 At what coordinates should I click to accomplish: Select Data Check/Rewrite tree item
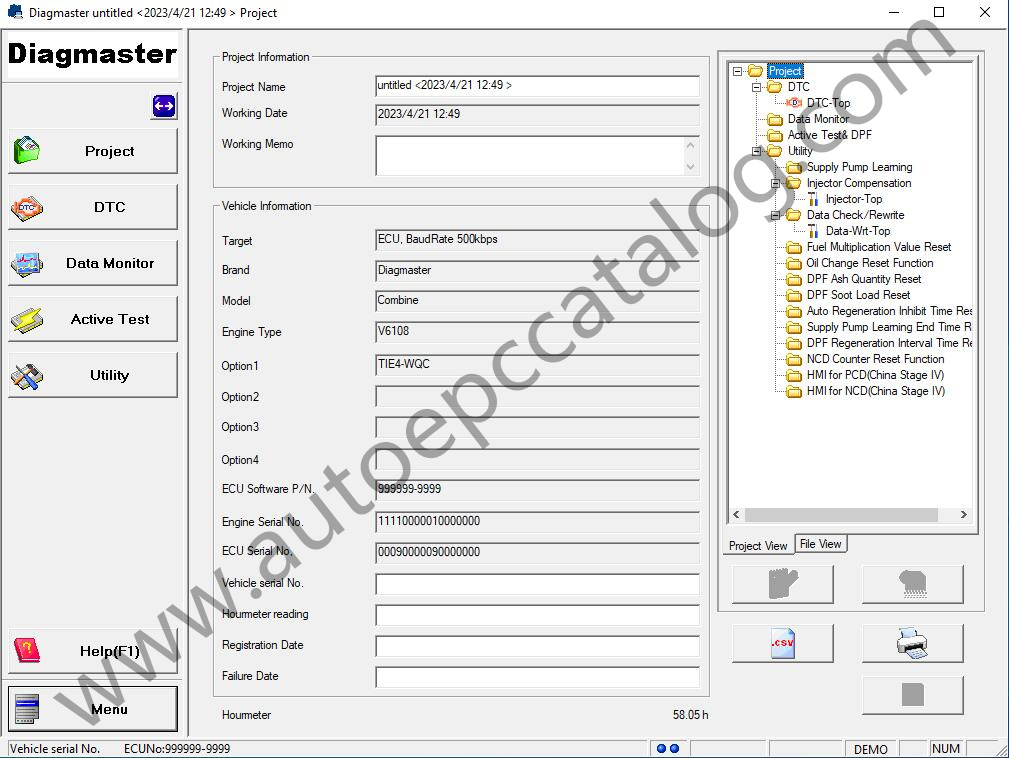[855, 216]
